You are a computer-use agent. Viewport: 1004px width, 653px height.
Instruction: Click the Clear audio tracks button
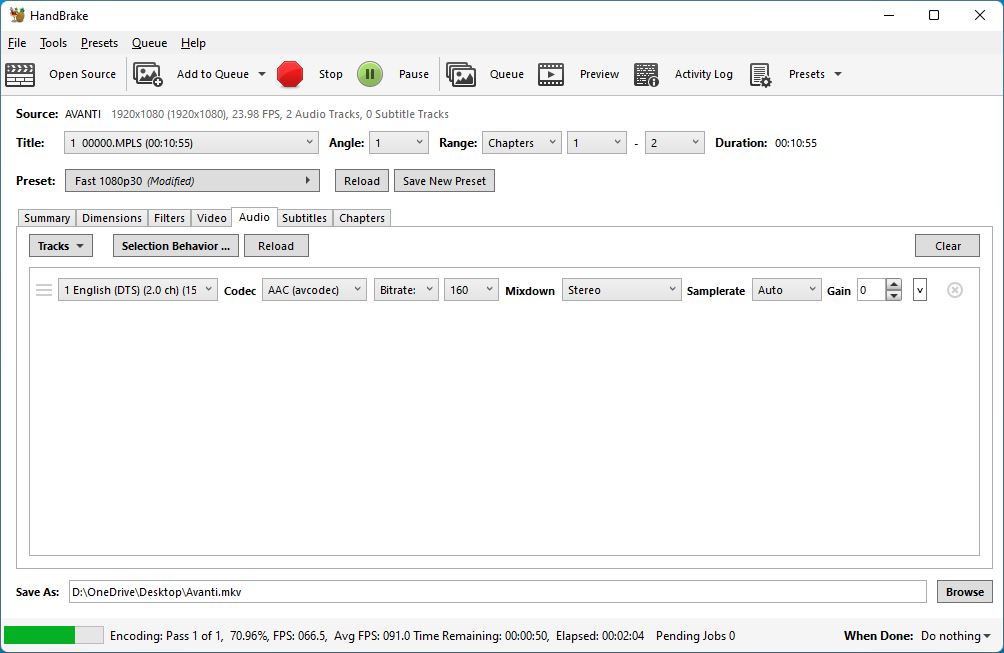[x=947, y=246]
